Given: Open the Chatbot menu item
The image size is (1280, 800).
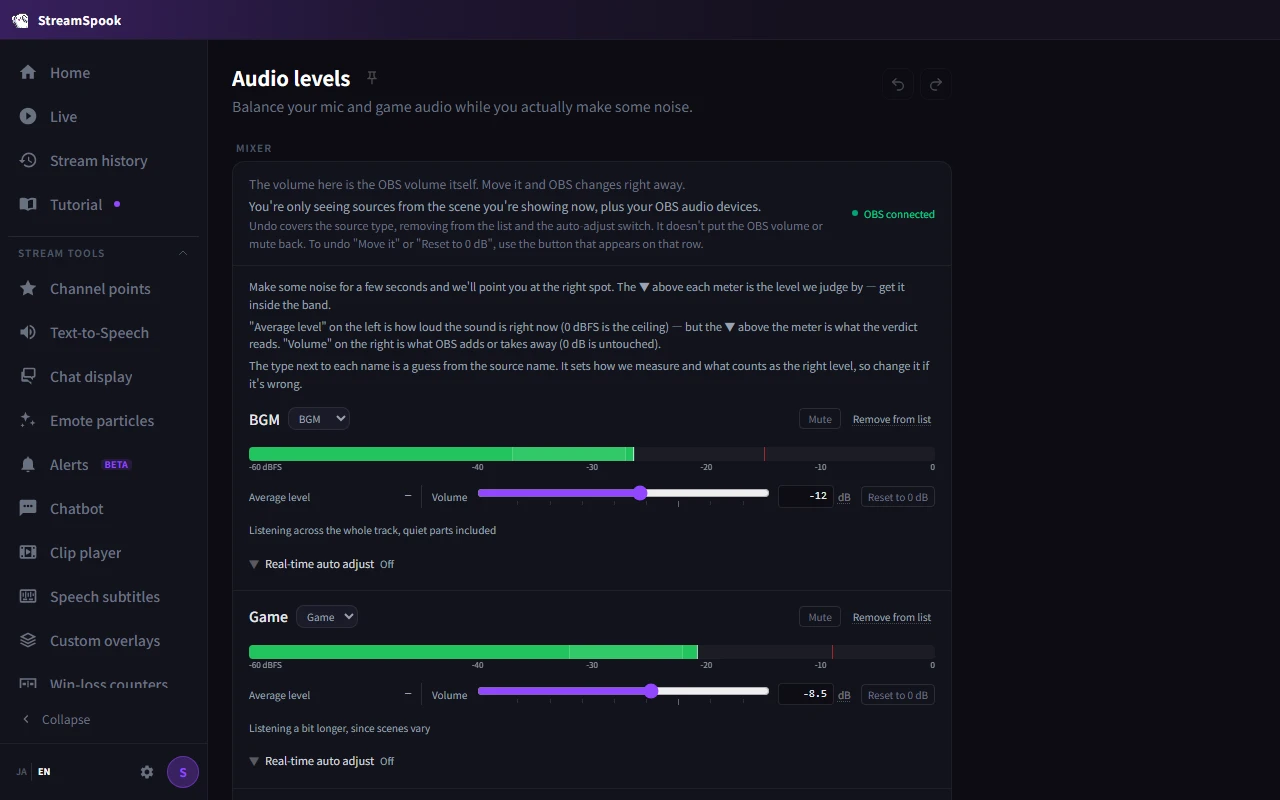Looking at the screenshot, I should 104,508.
